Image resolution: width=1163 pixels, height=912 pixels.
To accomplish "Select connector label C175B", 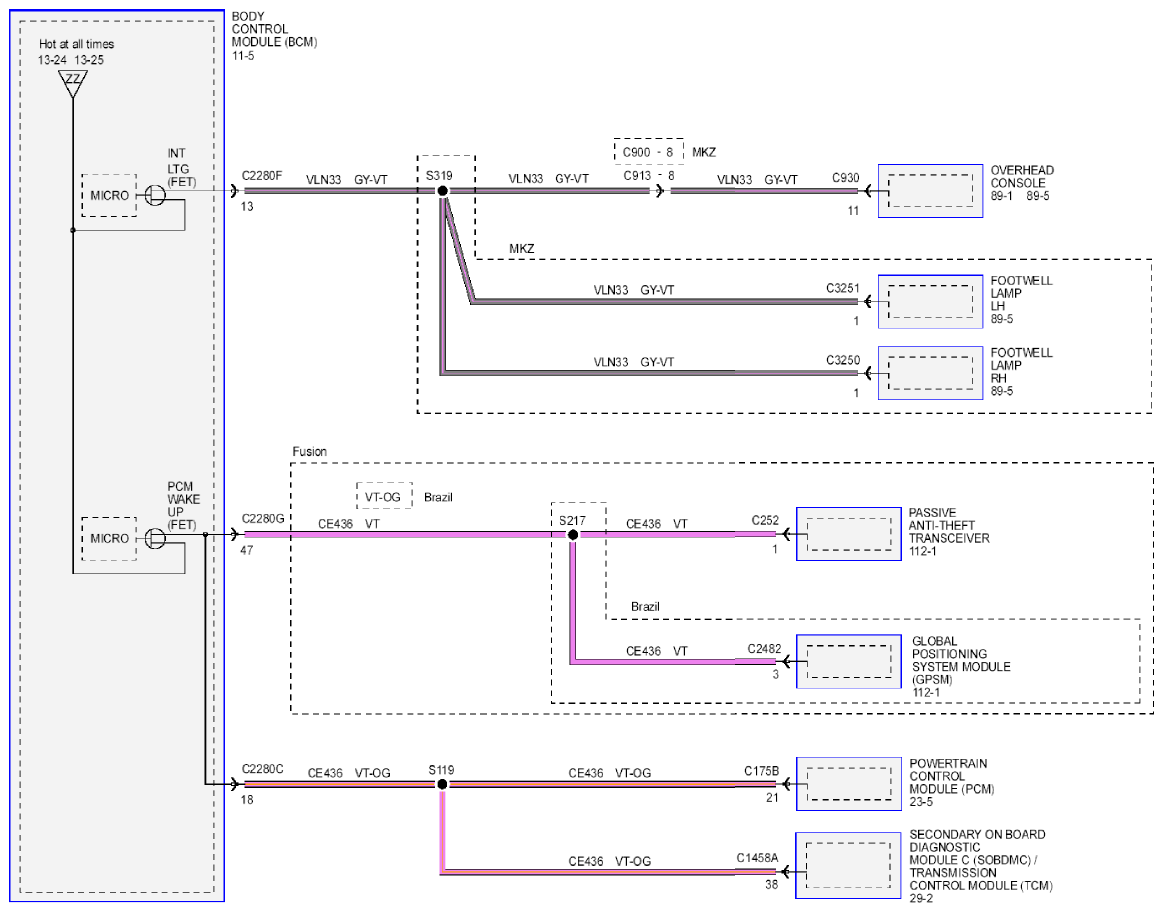I will pos(762,771).
